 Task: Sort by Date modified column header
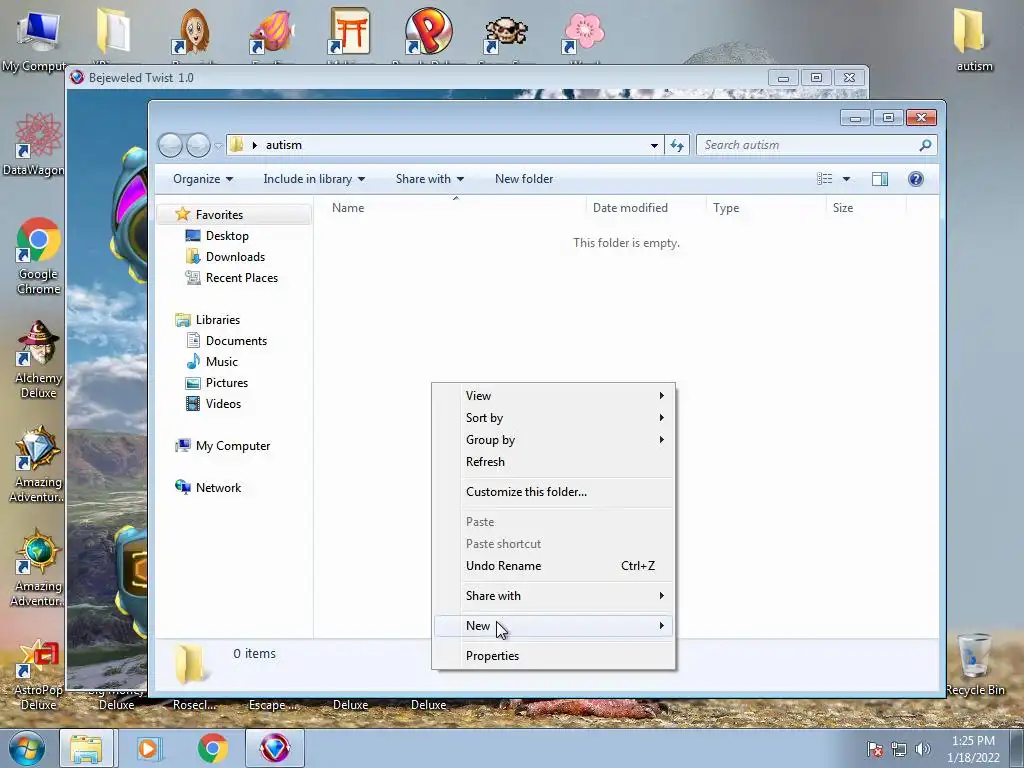(646, 208)
